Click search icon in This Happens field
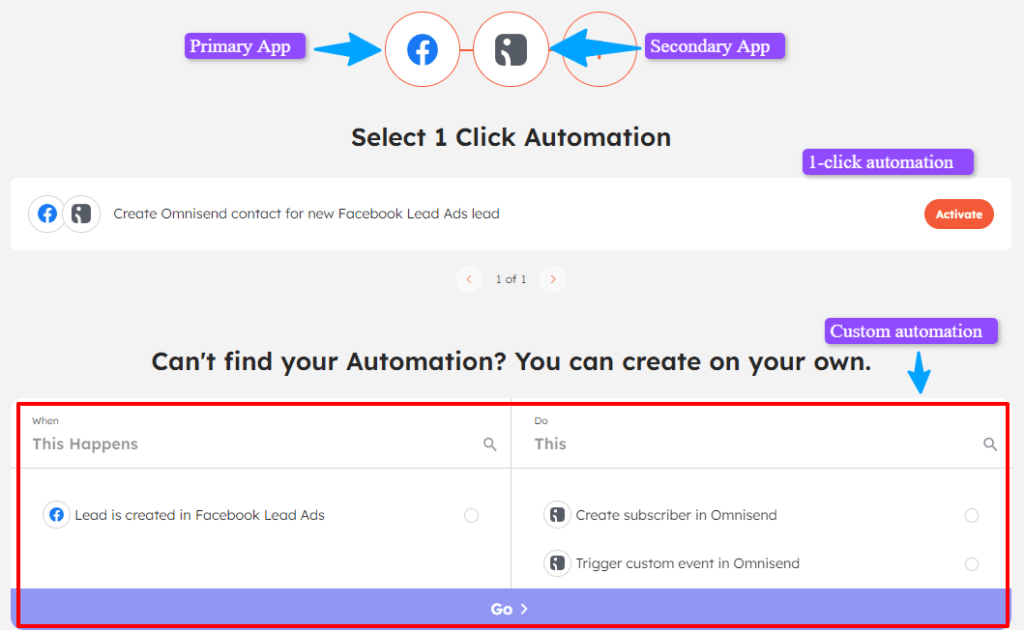This screenshot has width=1024, height=630. 490,444
